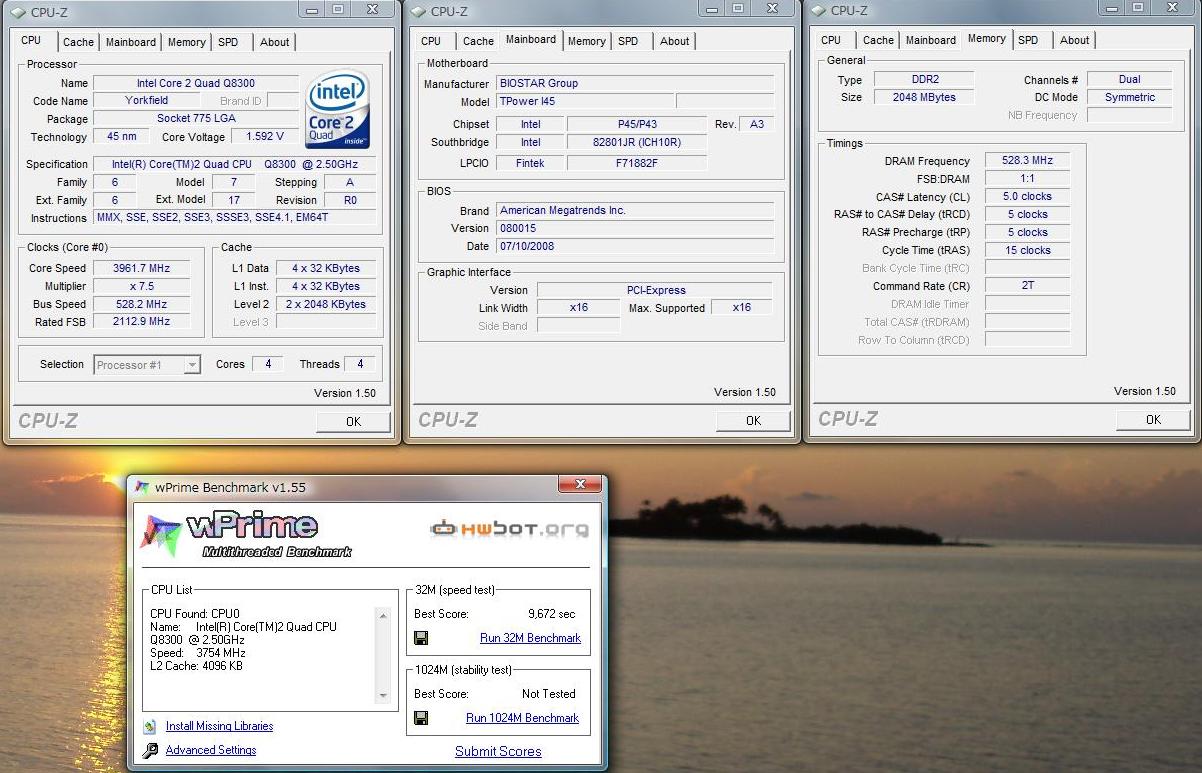
Task: Click Submit Scores link
Action: point(498,751)
